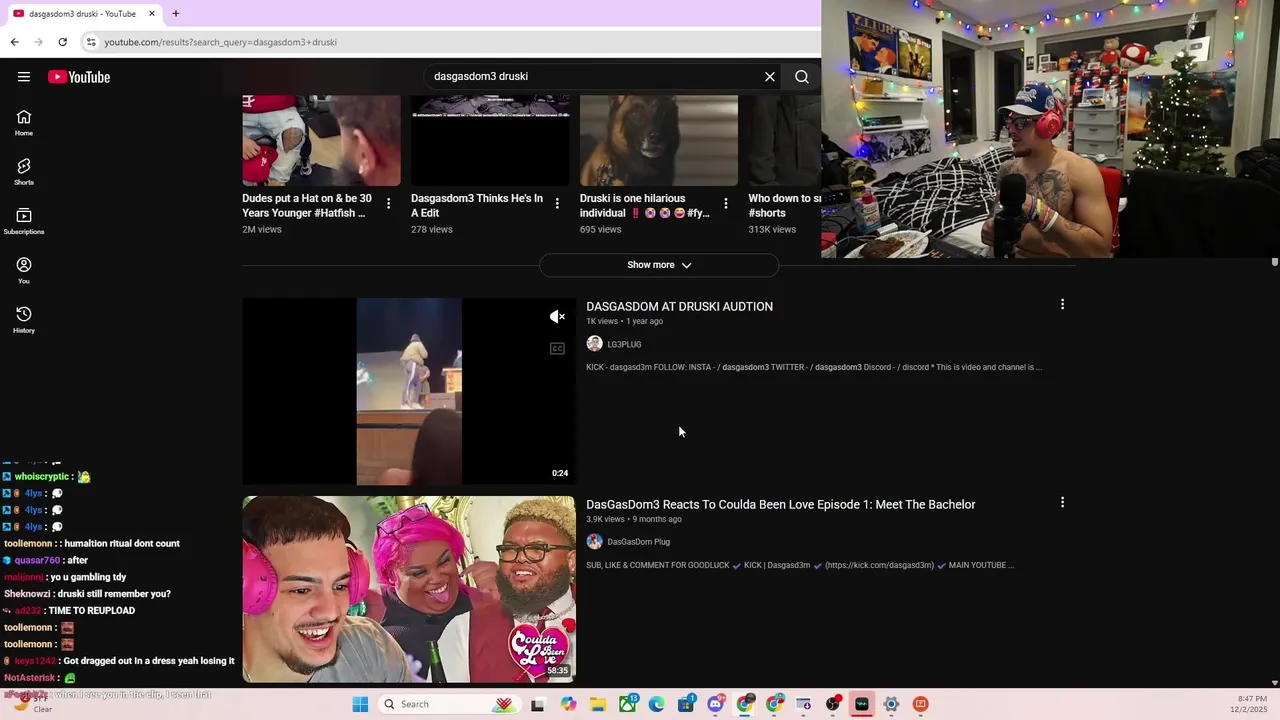Viewport: 1280px width, 720px height.
Task: Open the Windows Start menu
Action: [360, 704]
